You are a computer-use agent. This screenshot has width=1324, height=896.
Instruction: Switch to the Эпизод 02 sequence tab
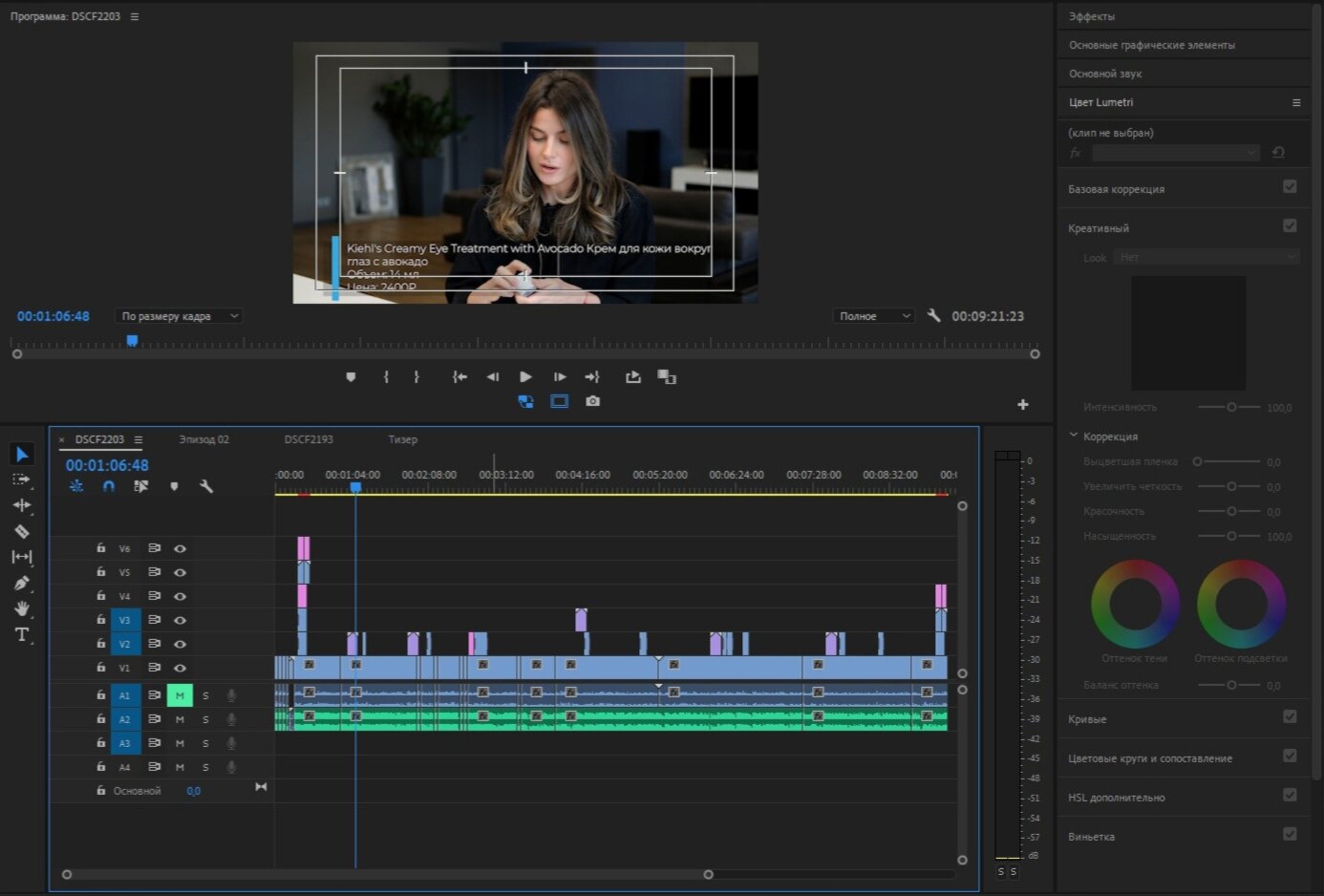point(204,440)
